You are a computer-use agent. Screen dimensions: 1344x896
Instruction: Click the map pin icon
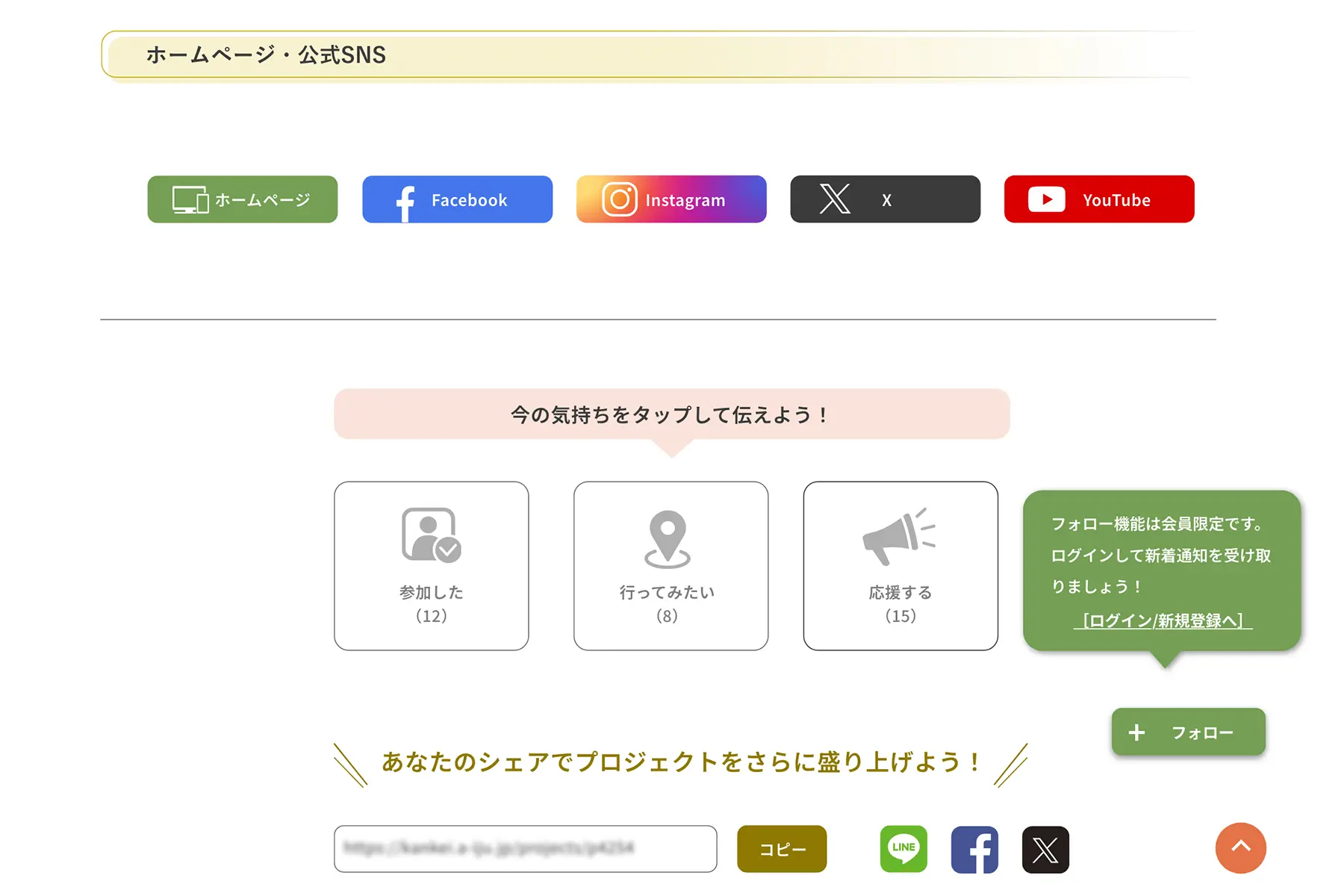tap(668, 539)
